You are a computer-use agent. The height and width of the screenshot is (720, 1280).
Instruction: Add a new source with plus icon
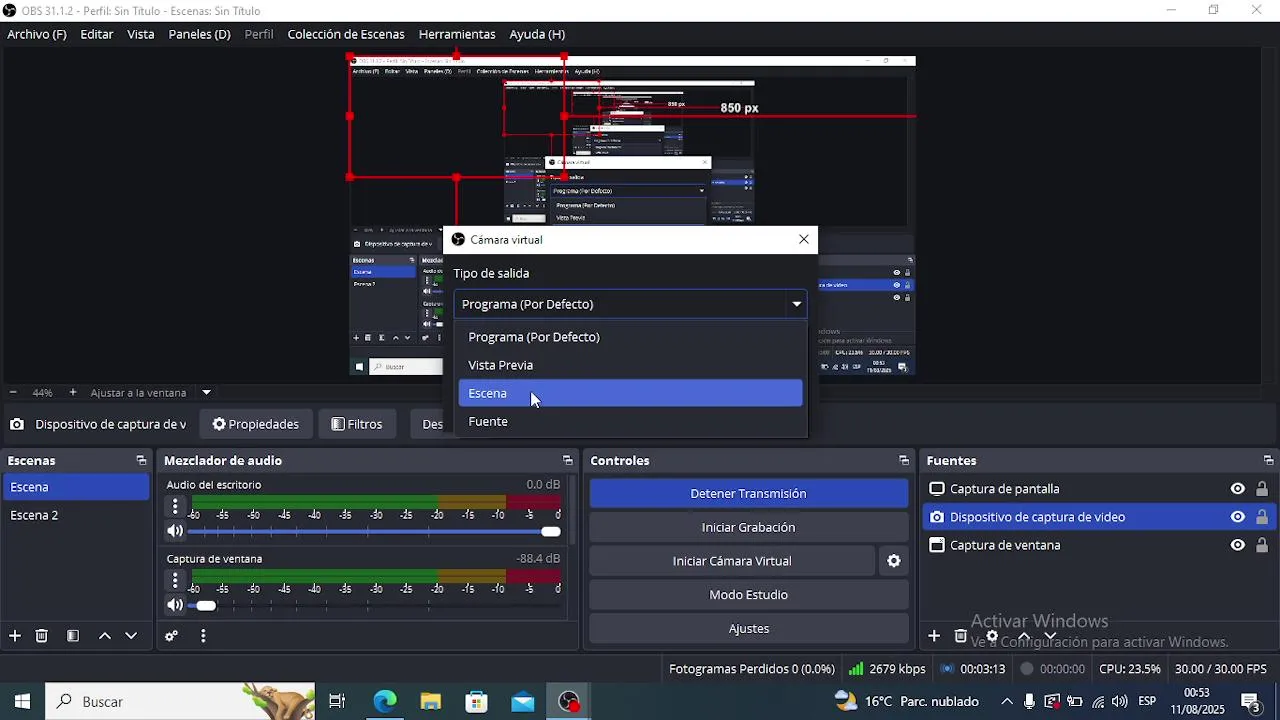click(934, 636)
